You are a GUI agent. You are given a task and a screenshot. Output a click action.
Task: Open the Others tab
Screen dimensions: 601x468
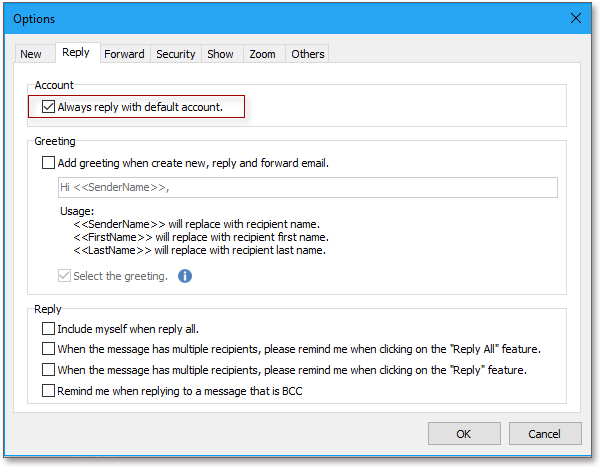tap(308, 54)
